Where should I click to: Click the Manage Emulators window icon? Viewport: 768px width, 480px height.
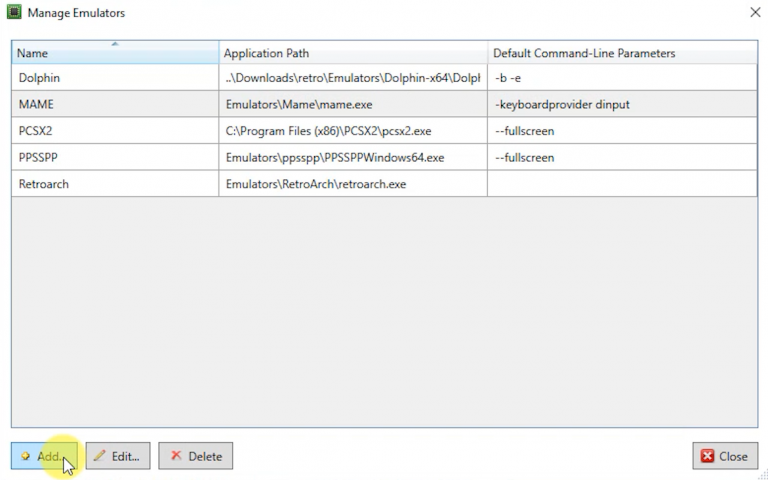coord(13,13)
